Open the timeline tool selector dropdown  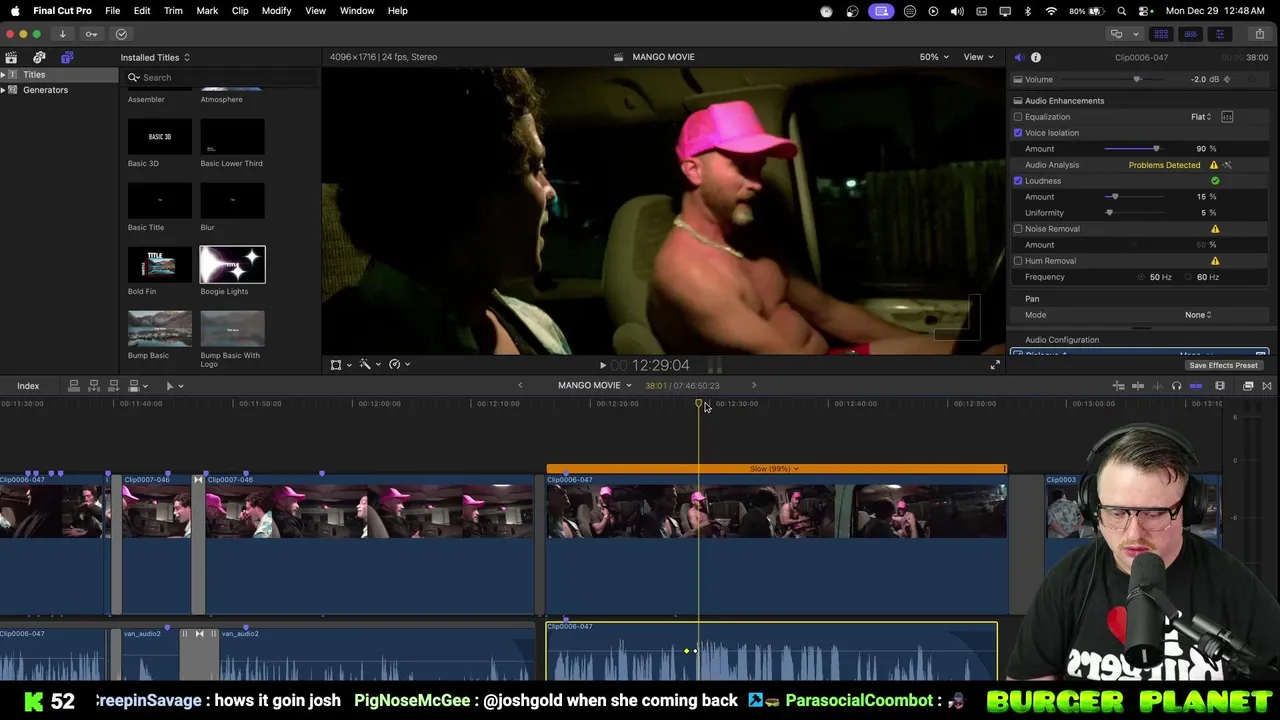click(174, 386)
